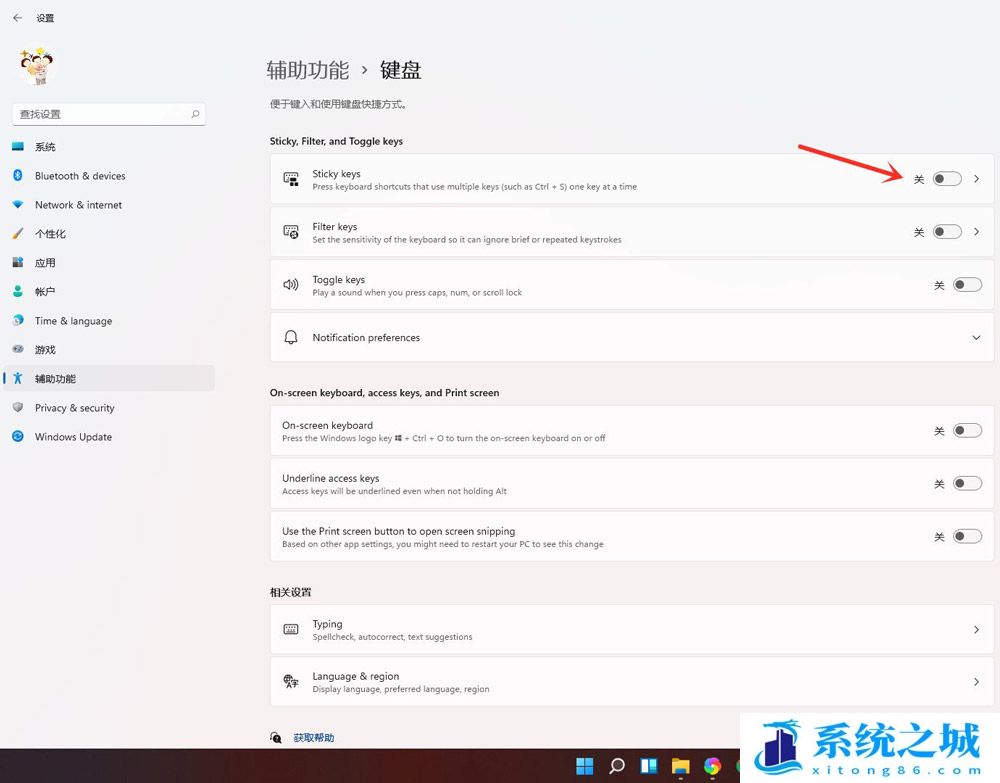This screenshot has height=783, width=1000.
Task: Enable the On-screen keyboard toggle
Action: [966, 431]
